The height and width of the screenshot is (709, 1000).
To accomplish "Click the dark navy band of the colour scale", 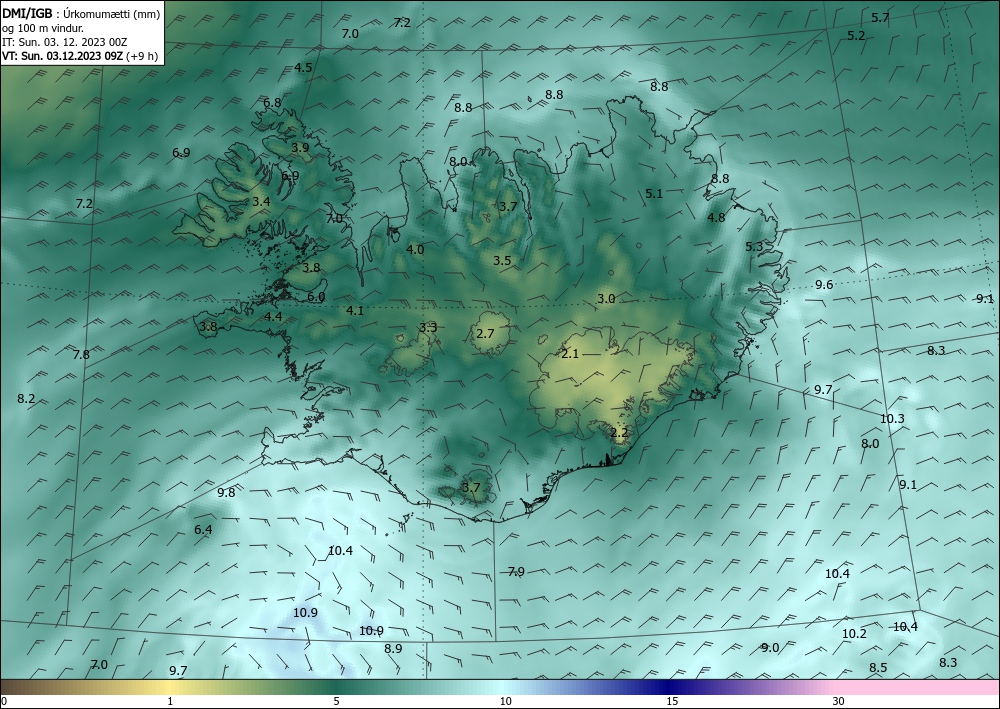I will pyautogui.click(x=670, y=687).
